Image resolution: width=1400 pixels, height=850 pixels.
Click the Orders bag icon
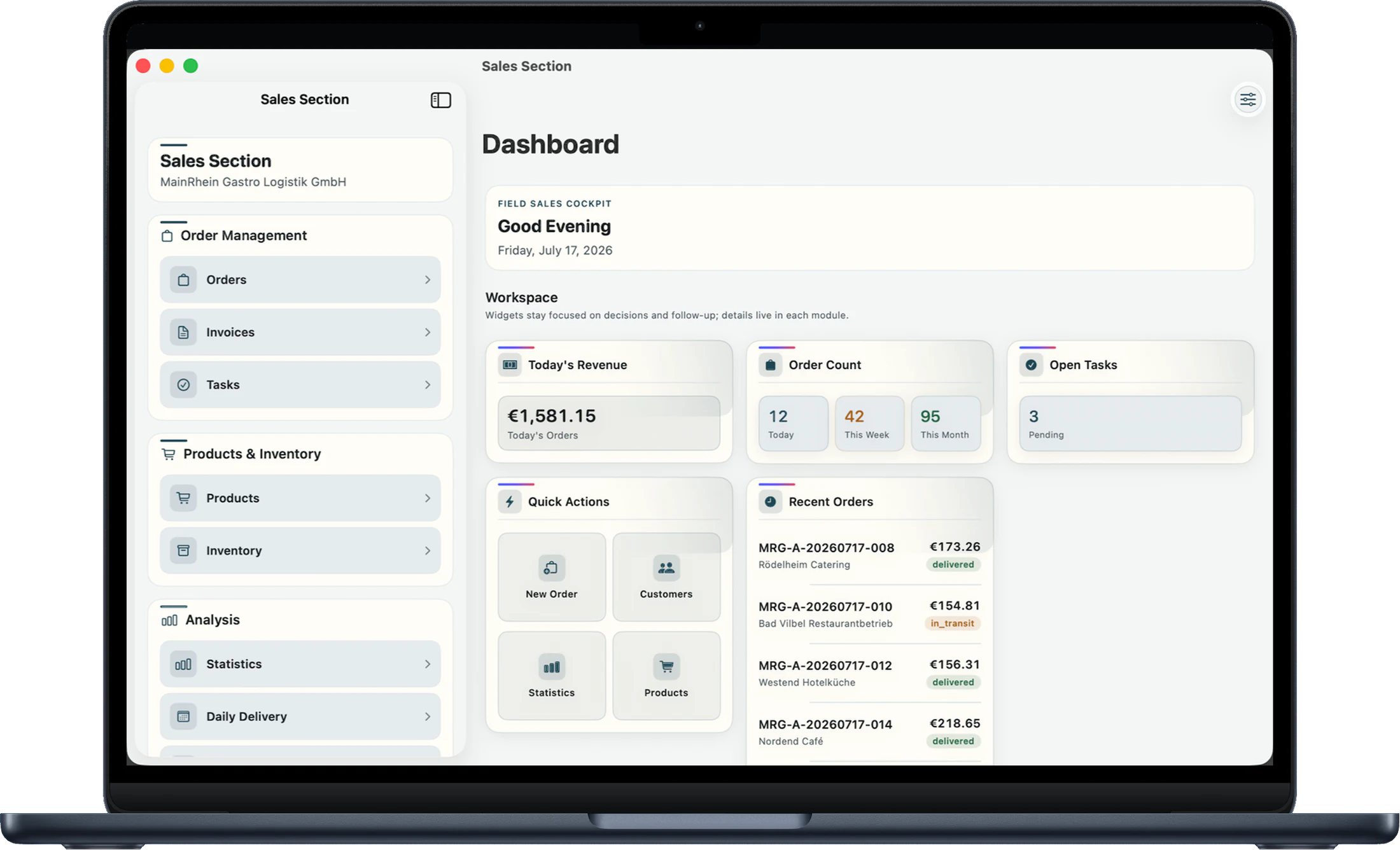(183, 280)
